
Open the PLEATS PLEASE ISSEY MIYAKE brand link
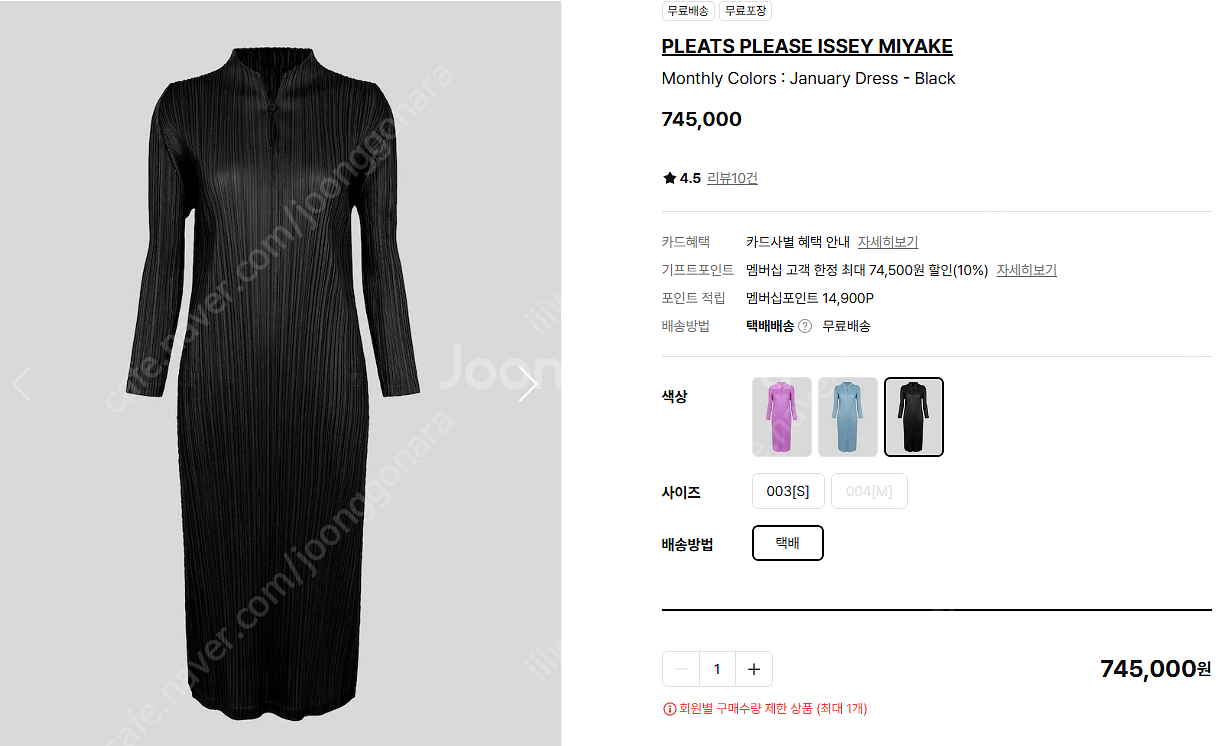[x=807, y=46]
